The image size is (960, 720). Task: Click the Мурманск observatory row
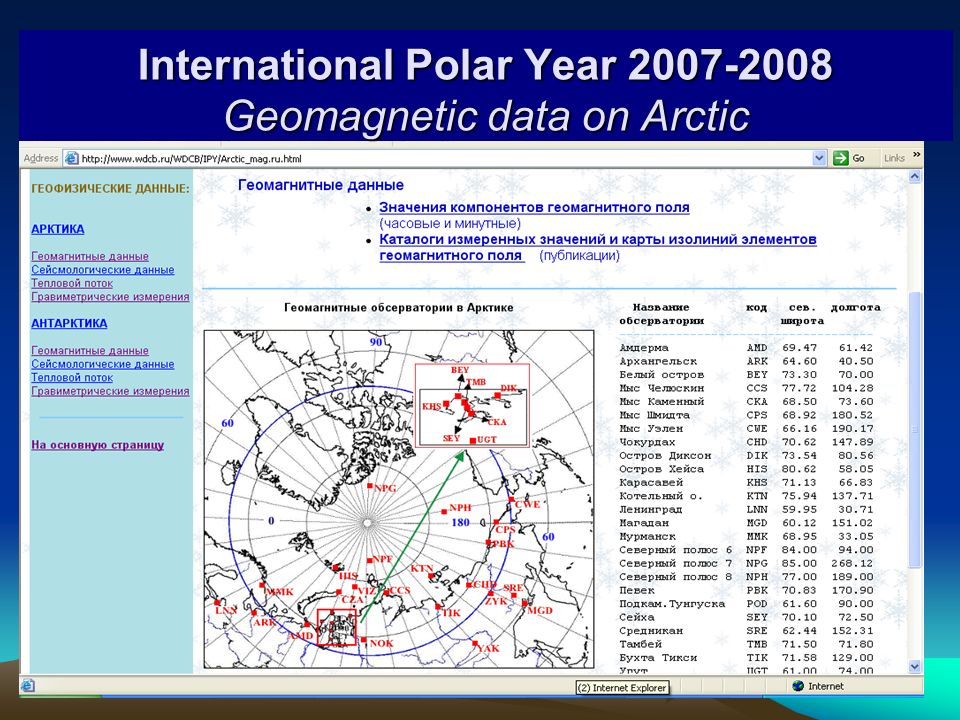746,536
